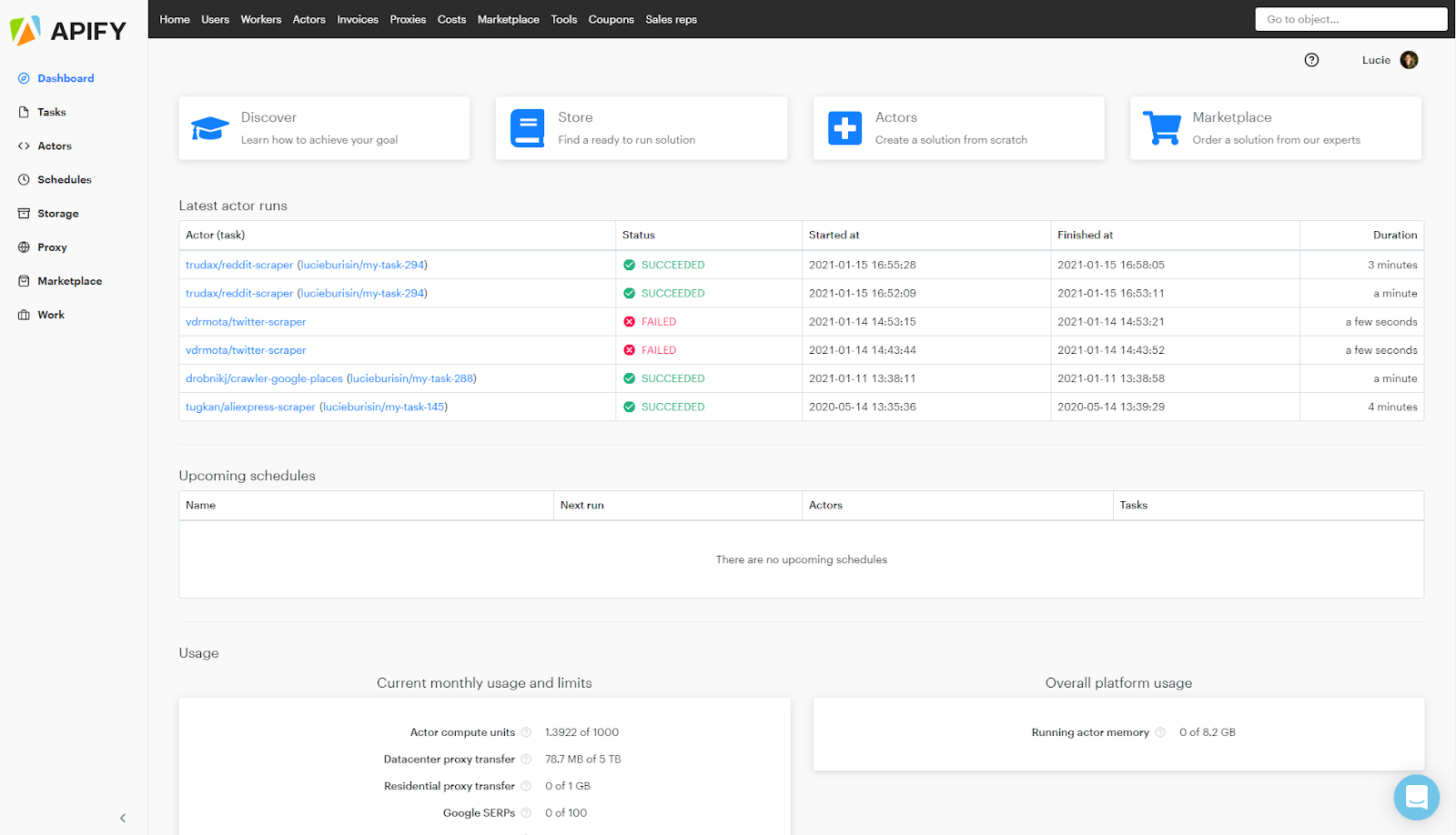
Task: Click the help icon beside Actor compute units
Action: click(526, 732)
